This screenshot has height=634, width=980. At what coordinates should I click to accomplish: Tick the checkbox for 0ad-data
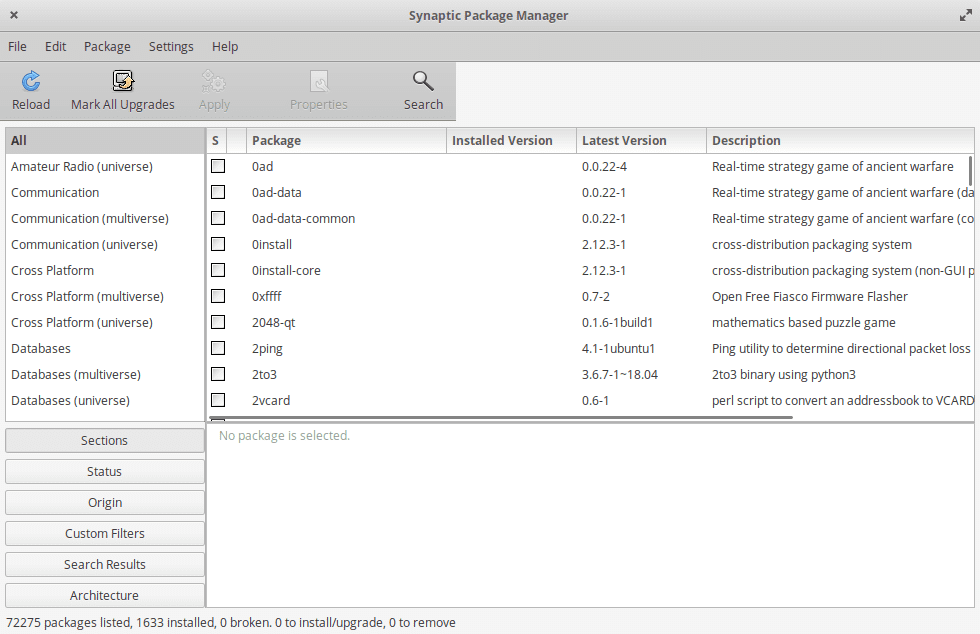pos(218,192)
